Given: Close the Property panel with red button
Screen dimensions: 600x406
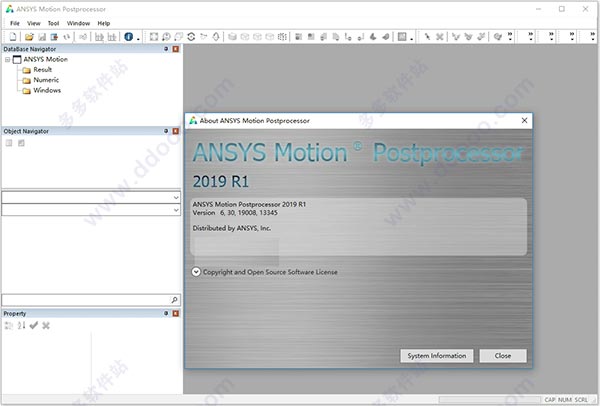Looking at the screenshot, I should [176, 313].
